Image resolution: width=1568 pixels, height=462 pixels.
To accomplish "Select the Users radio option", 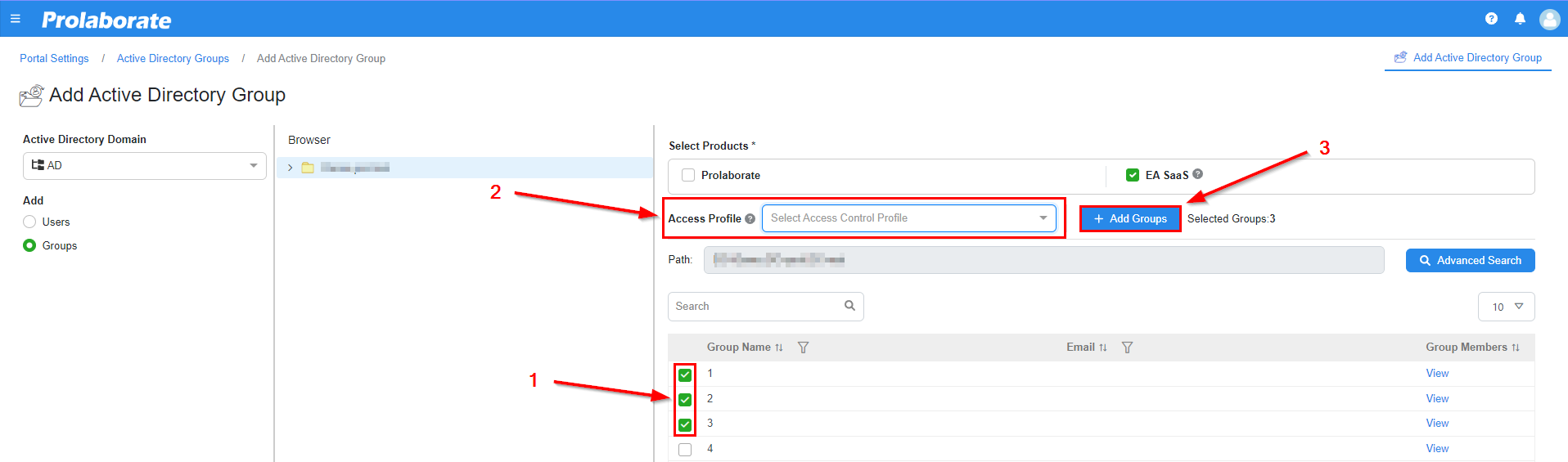I will click(x=29, y=222).
